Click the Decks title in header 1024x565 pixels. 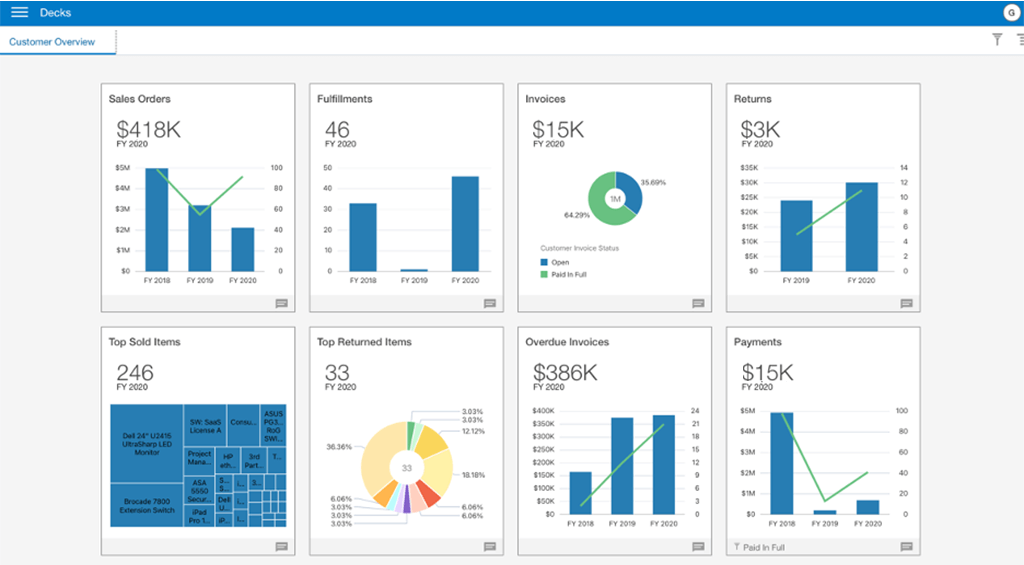pyautogui.click(x=54, y=12)
